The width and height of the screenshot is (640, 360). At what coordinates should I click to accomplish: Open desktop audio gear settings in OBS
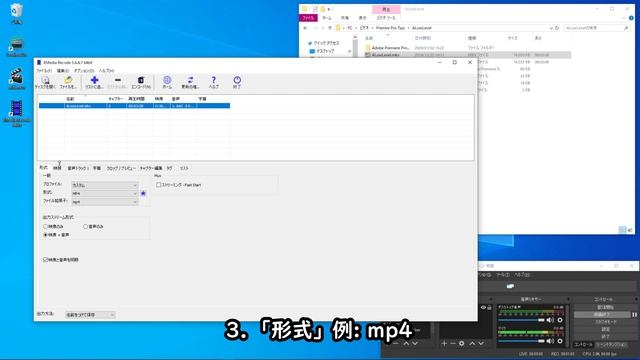[x=560, y=320]
